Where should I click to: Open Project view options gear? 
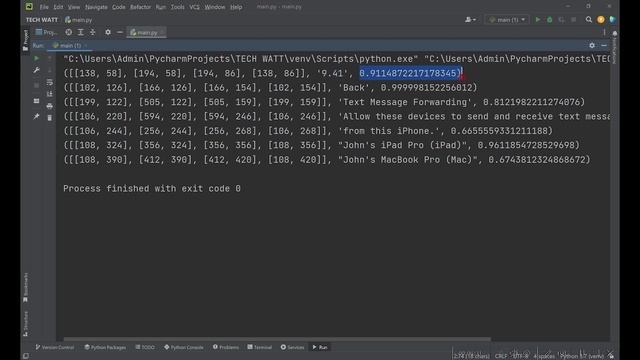[x=108, y=32]
